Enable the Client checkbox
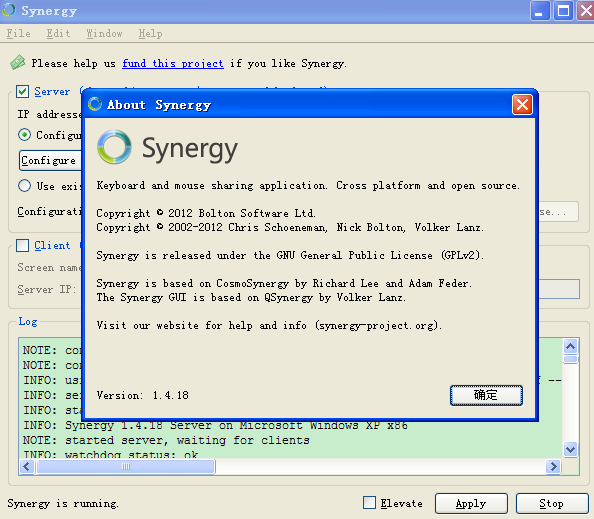The image size is (594, 519). coord(22,245)
